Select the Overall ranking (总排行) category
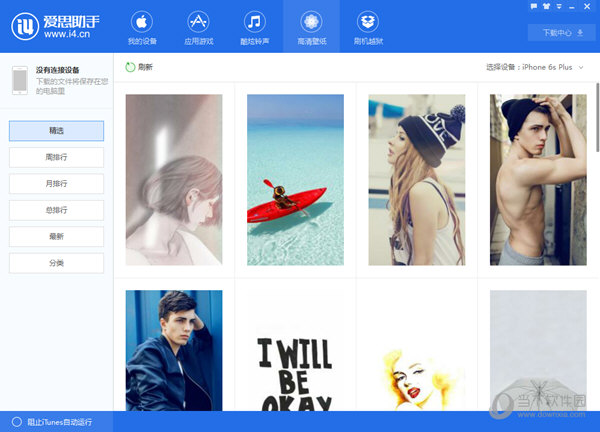This screenshot has height=432, width=600. pos(56,210)
